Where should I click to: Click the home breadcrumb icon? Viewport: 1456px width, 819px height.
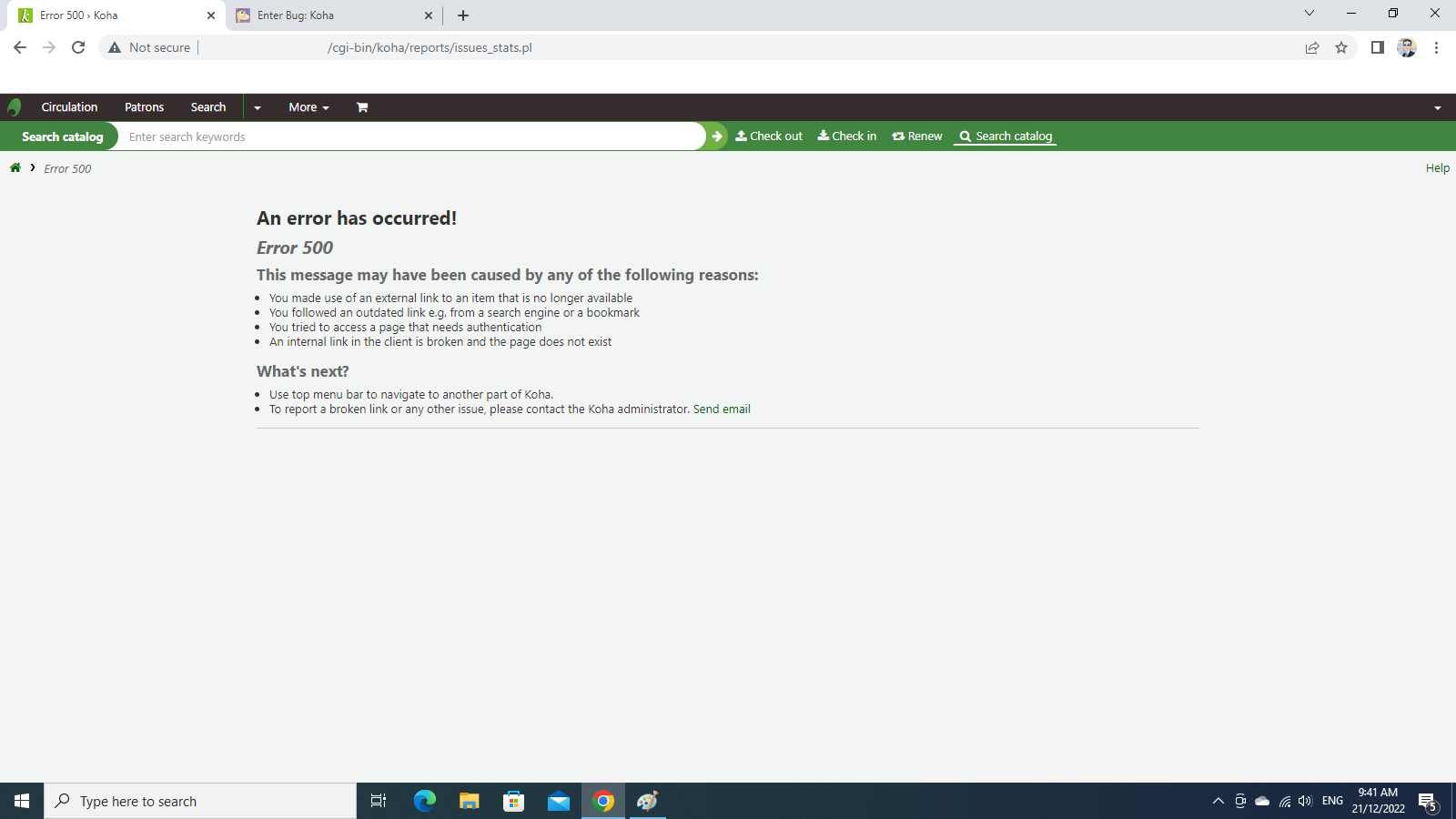tap(15, 168)
